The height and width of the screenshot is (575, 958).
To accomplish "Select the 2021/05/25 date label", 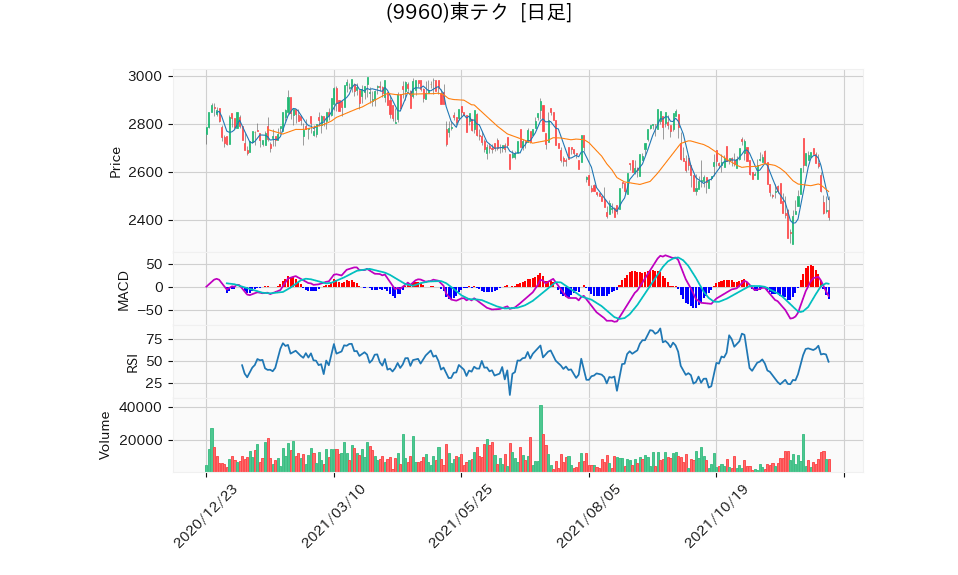I will pos(459,516).
